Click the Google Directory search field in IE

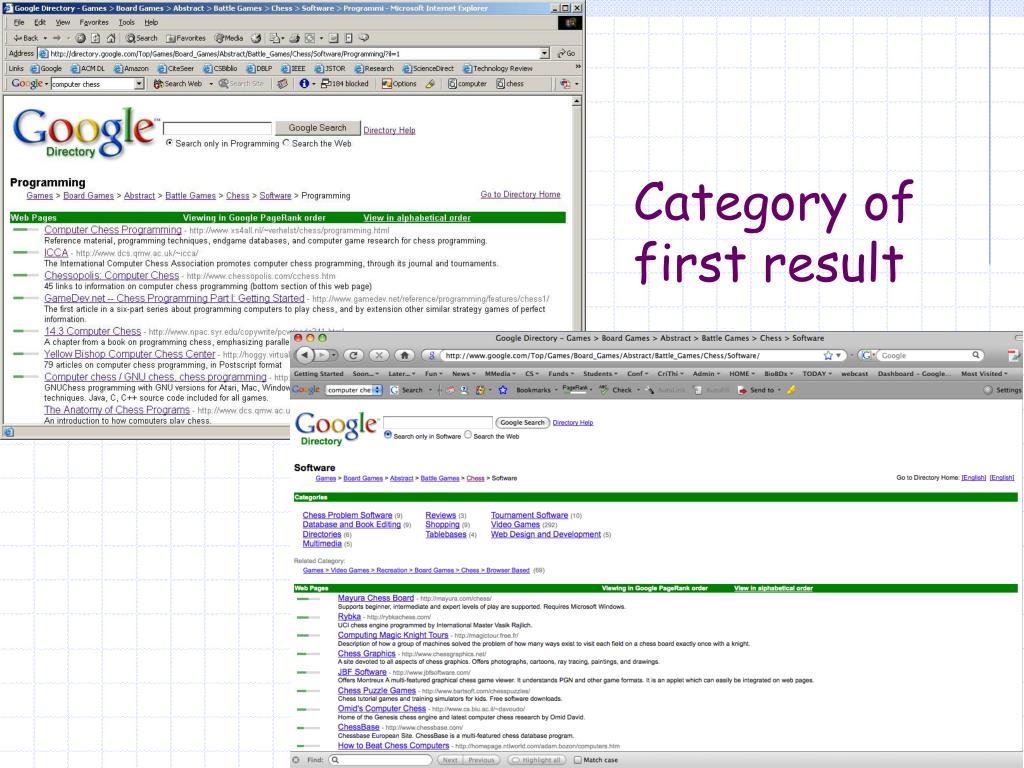(217, 128)
